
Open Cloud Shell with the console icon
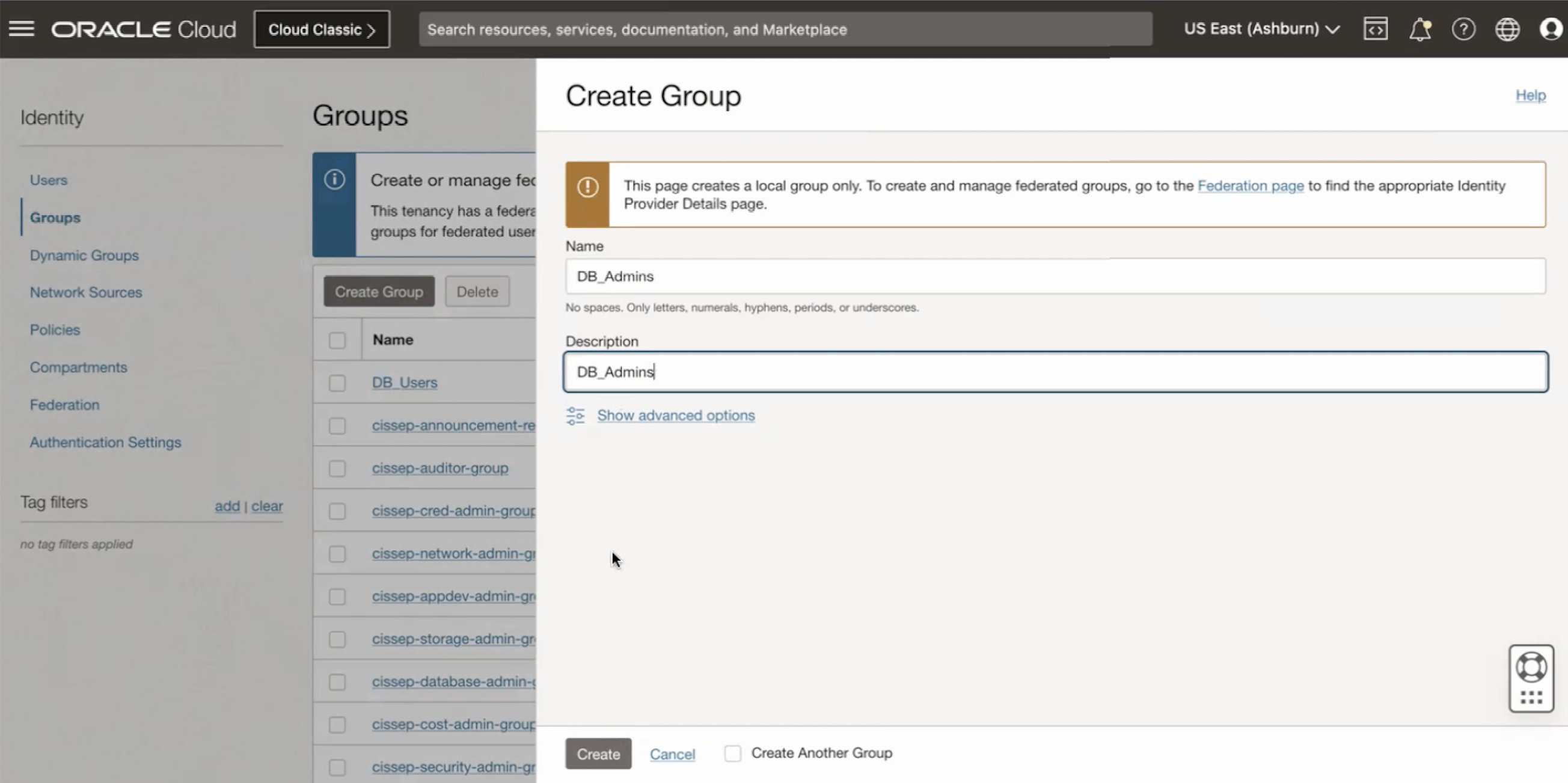[x=1376, y=29]
